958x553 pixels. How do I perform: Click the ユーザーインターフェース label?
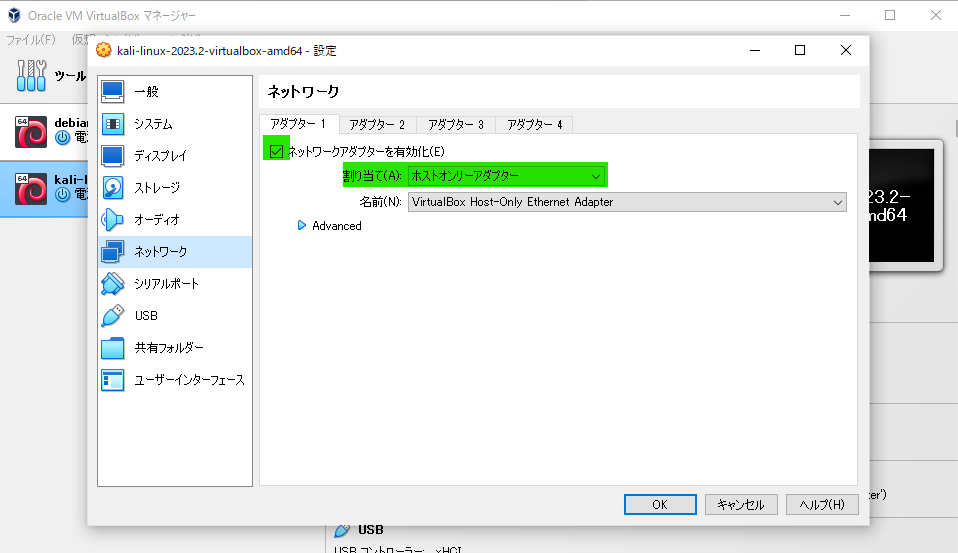tap(189, 380)
